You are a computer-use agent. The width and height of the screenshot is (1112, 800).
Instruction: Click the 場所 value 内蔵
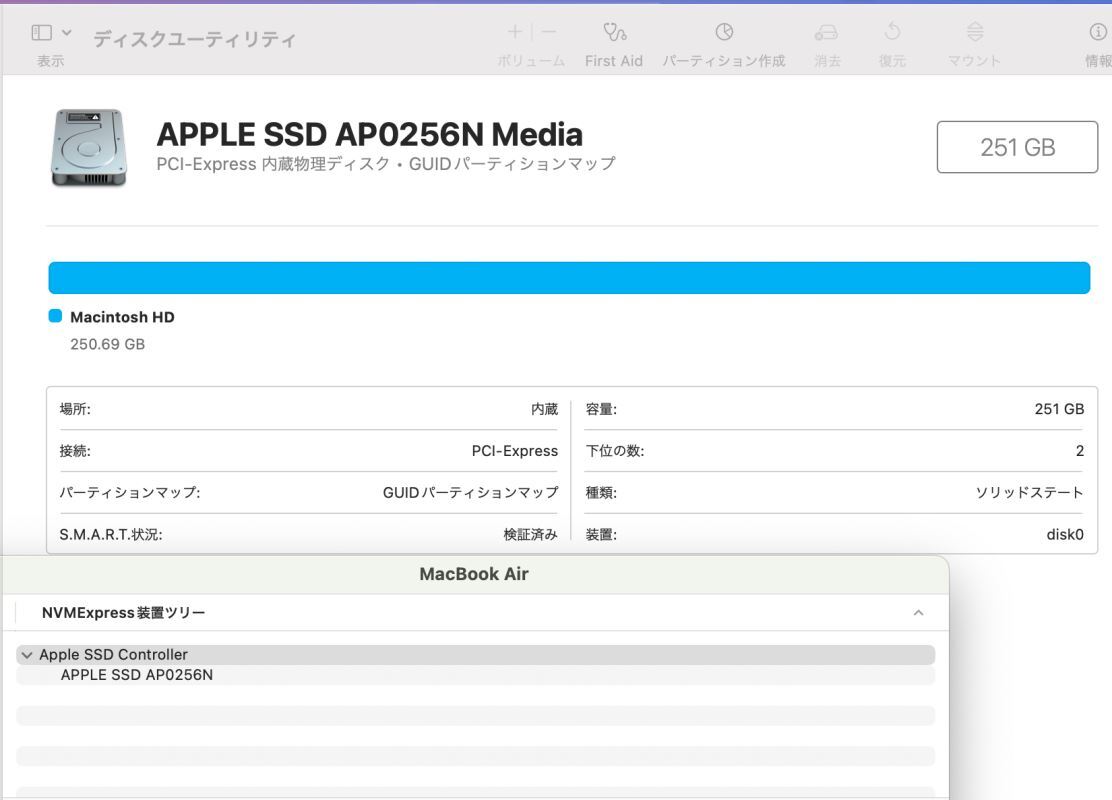click(545, 409)
